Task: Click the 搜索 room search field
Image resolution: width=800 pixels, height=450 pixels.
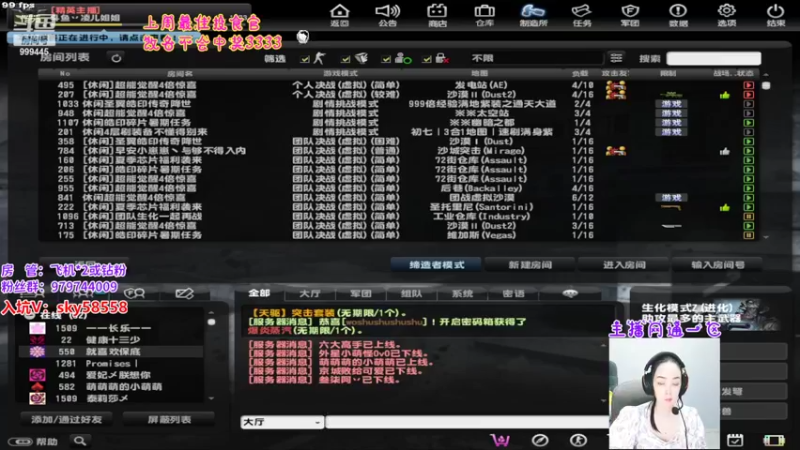Action: click(714, 58)
